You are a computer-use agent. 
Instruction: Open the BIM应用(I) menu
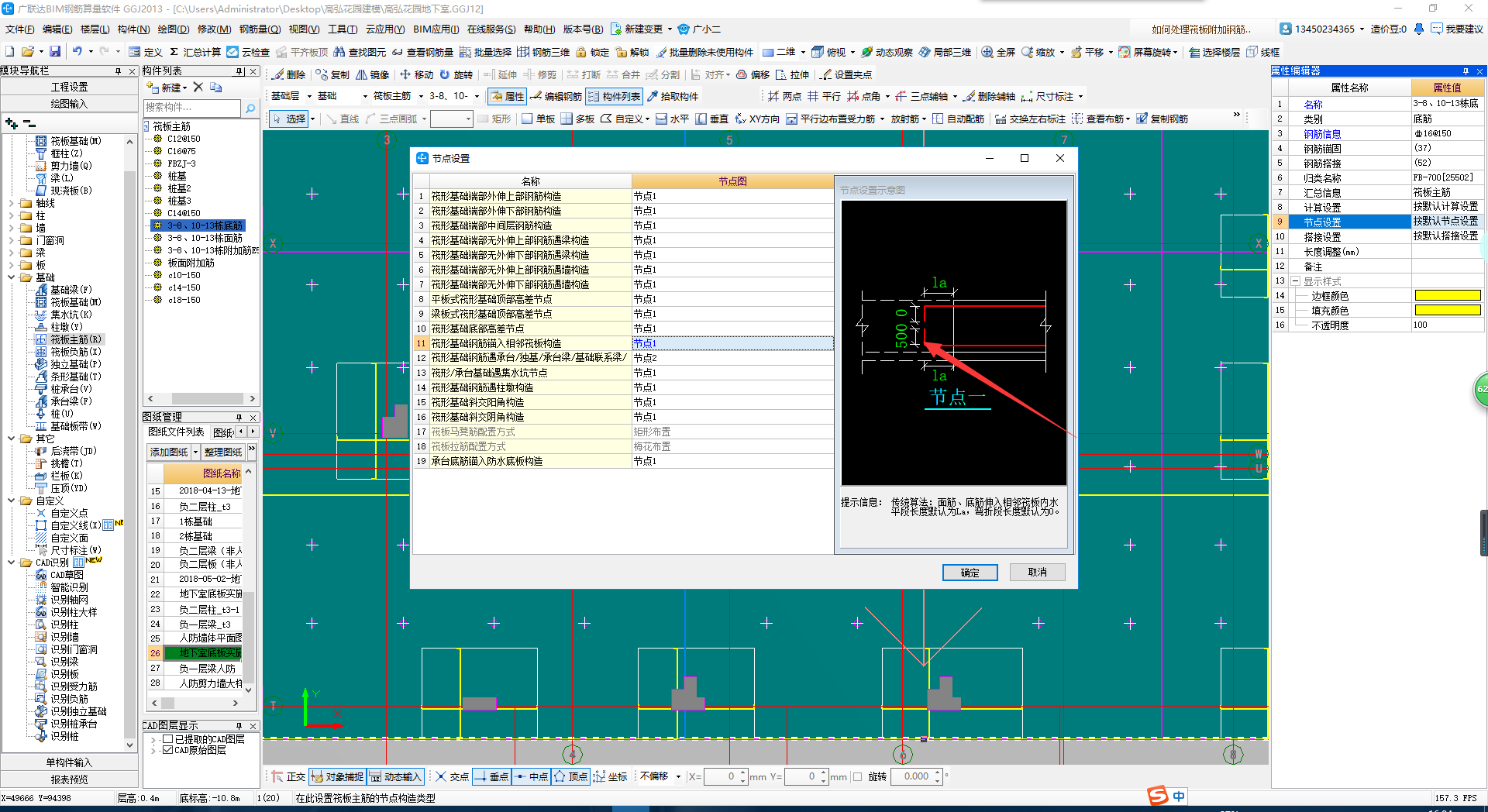[x=436, y=29]
